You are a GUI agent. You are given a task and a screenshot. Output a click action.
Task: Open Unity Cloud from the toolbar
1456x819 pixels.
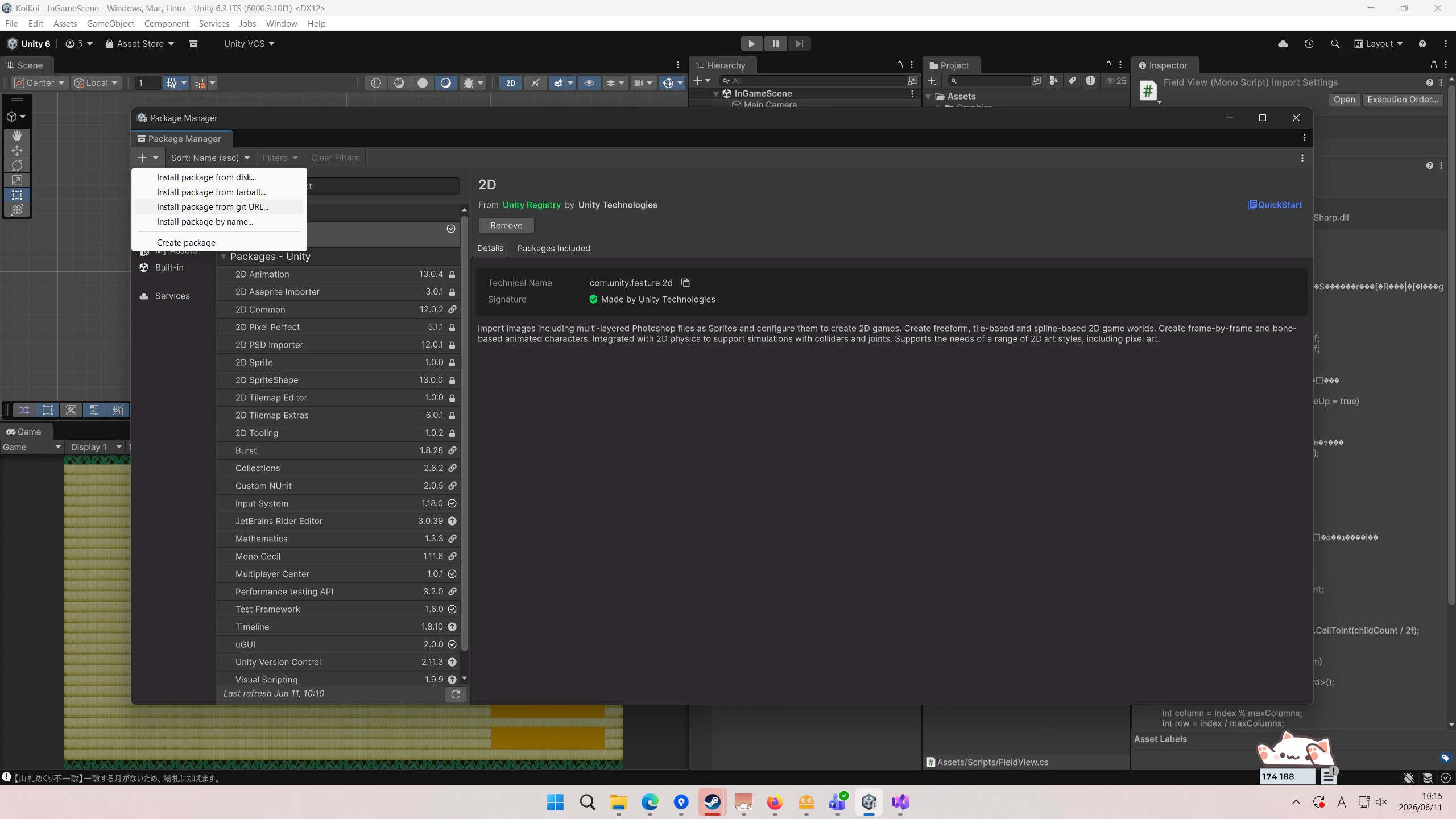(x=1283, y=44)
